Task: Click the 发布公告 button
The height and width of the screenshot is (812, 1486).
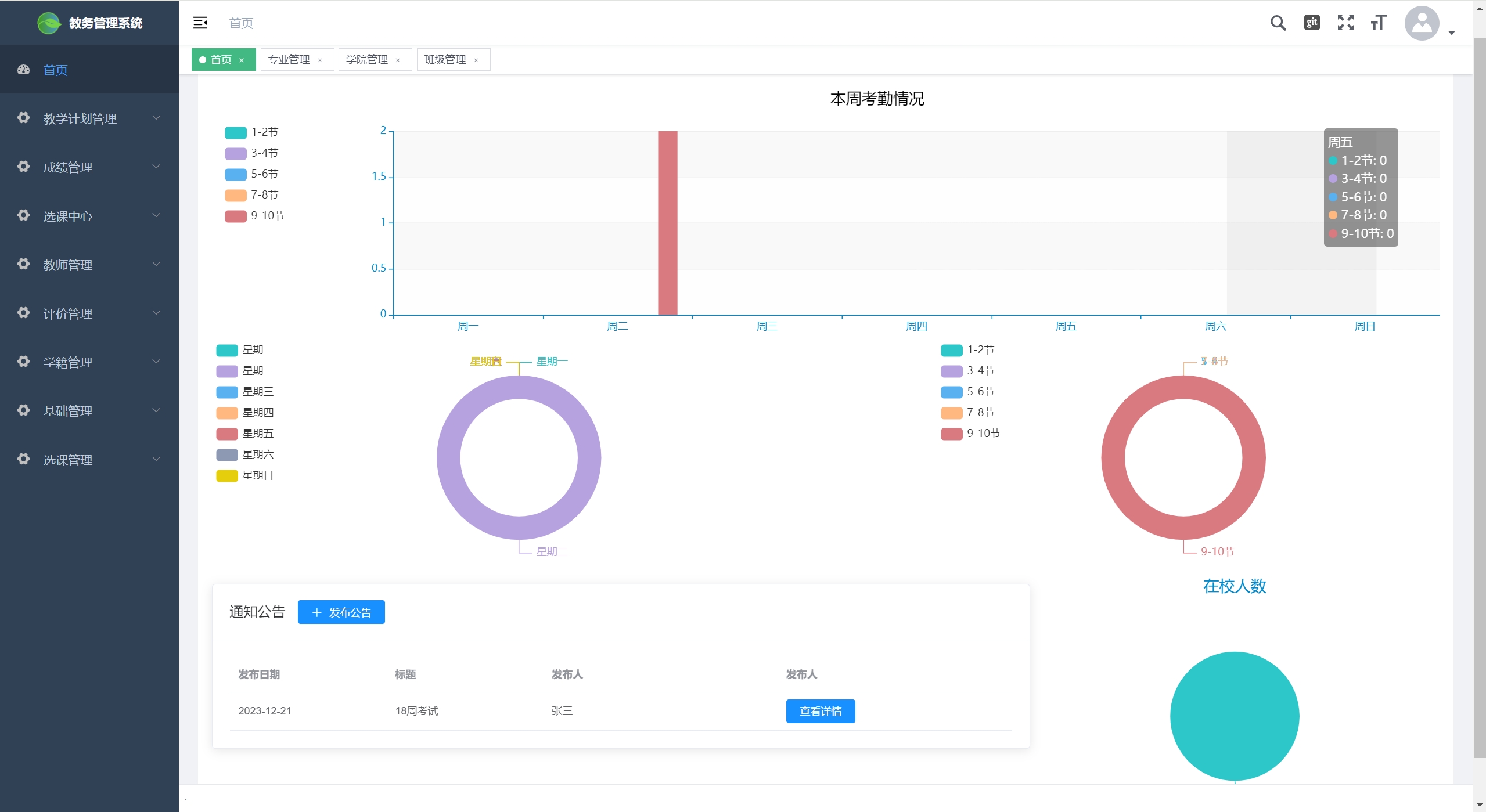Action: (x=341, y=612)
